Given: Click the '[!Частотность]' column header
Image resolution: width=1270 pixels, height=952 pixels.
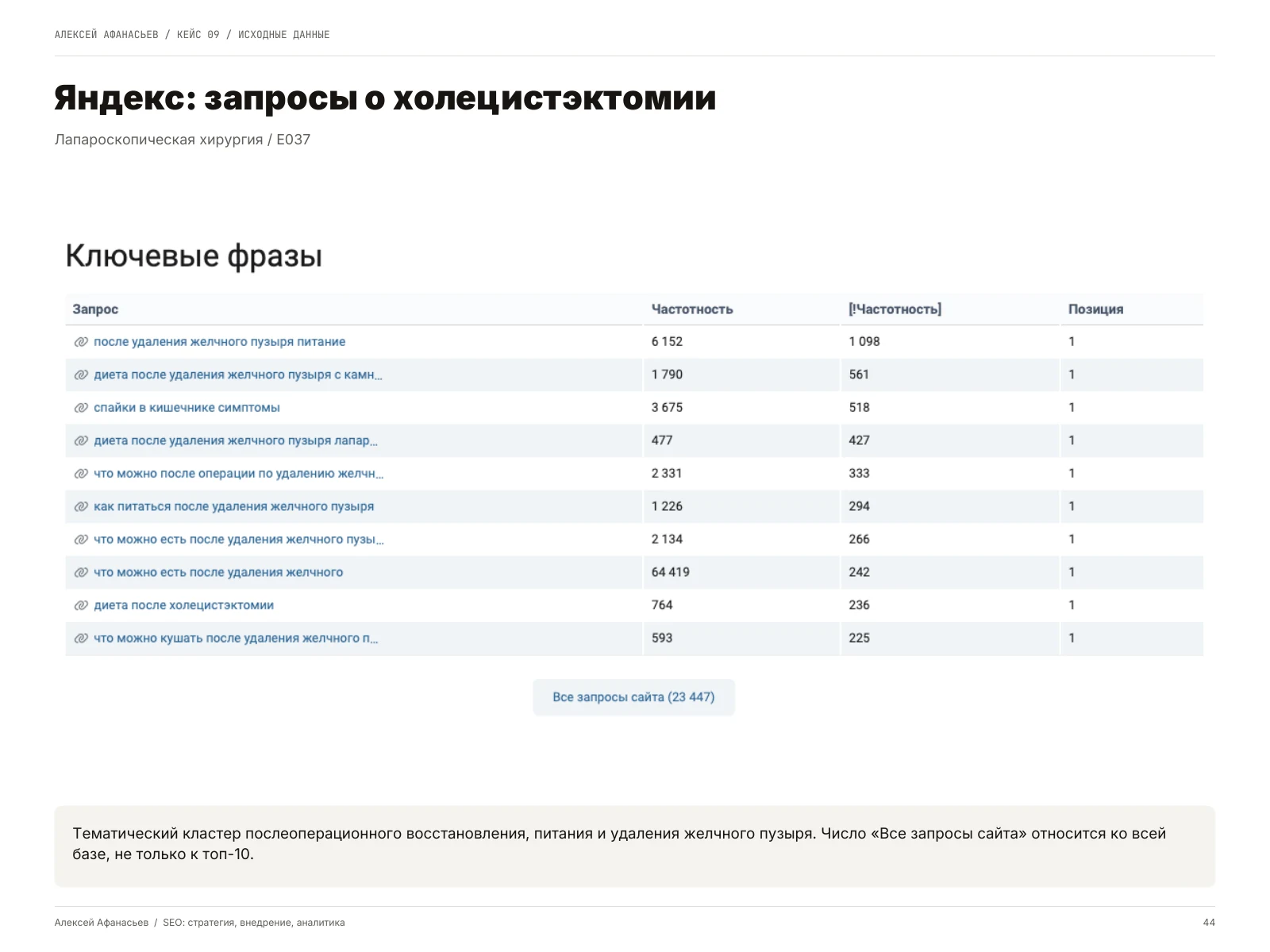Looking at the screenshot, I should pos(895,309).
